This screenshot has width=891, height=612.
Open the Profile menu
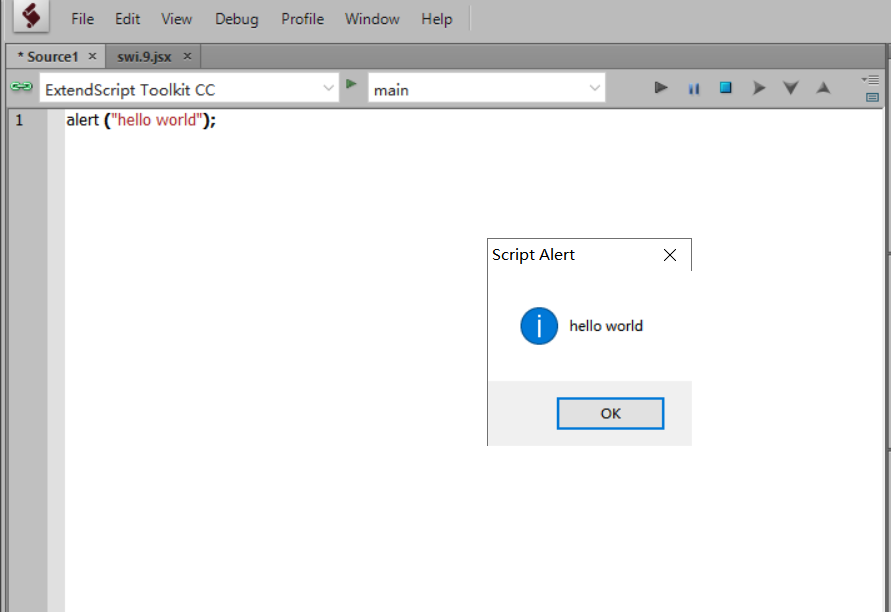[302, 19]
